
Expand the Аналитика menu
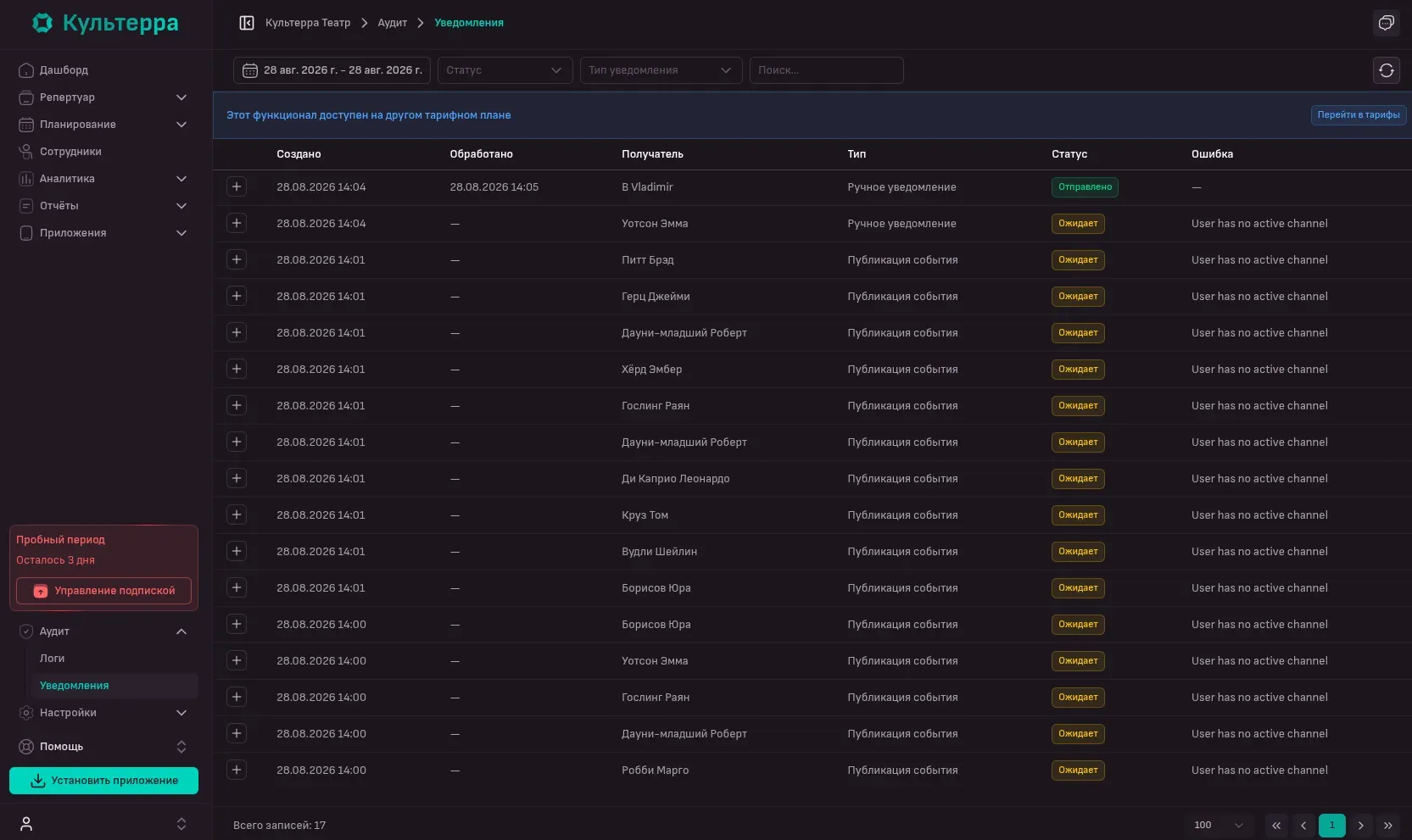pyautogui.click(x=105, y=179)
